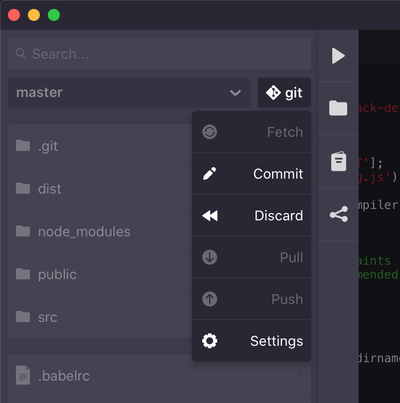Click the pencil icon beside Commit
The height and width of the screenshot is (403, 400).
coord(210,174)
